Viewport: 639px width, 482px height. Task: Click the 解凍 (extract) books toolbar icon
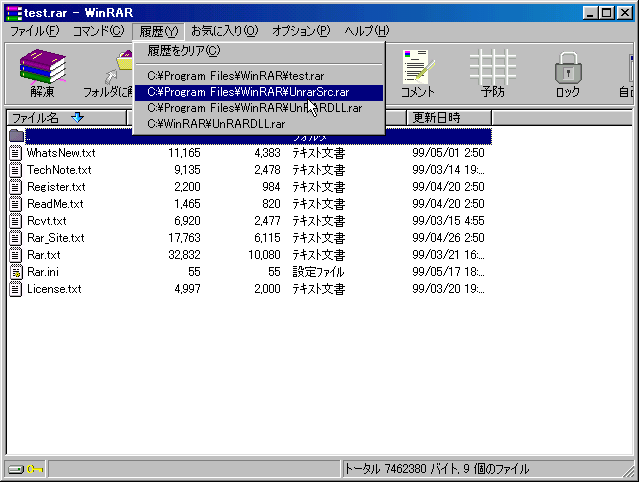[x=42, y=67]
